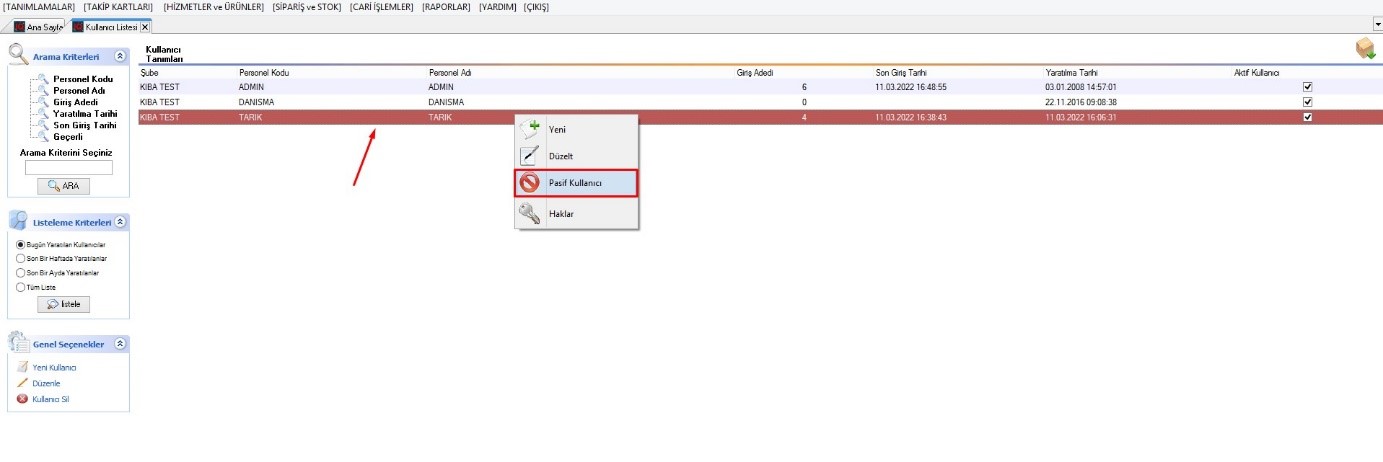Image resolution: width=1383 pixels, height=462 pixels.
Task: Click the red Kullanıcı Sil icon
Action: (23, 399)
